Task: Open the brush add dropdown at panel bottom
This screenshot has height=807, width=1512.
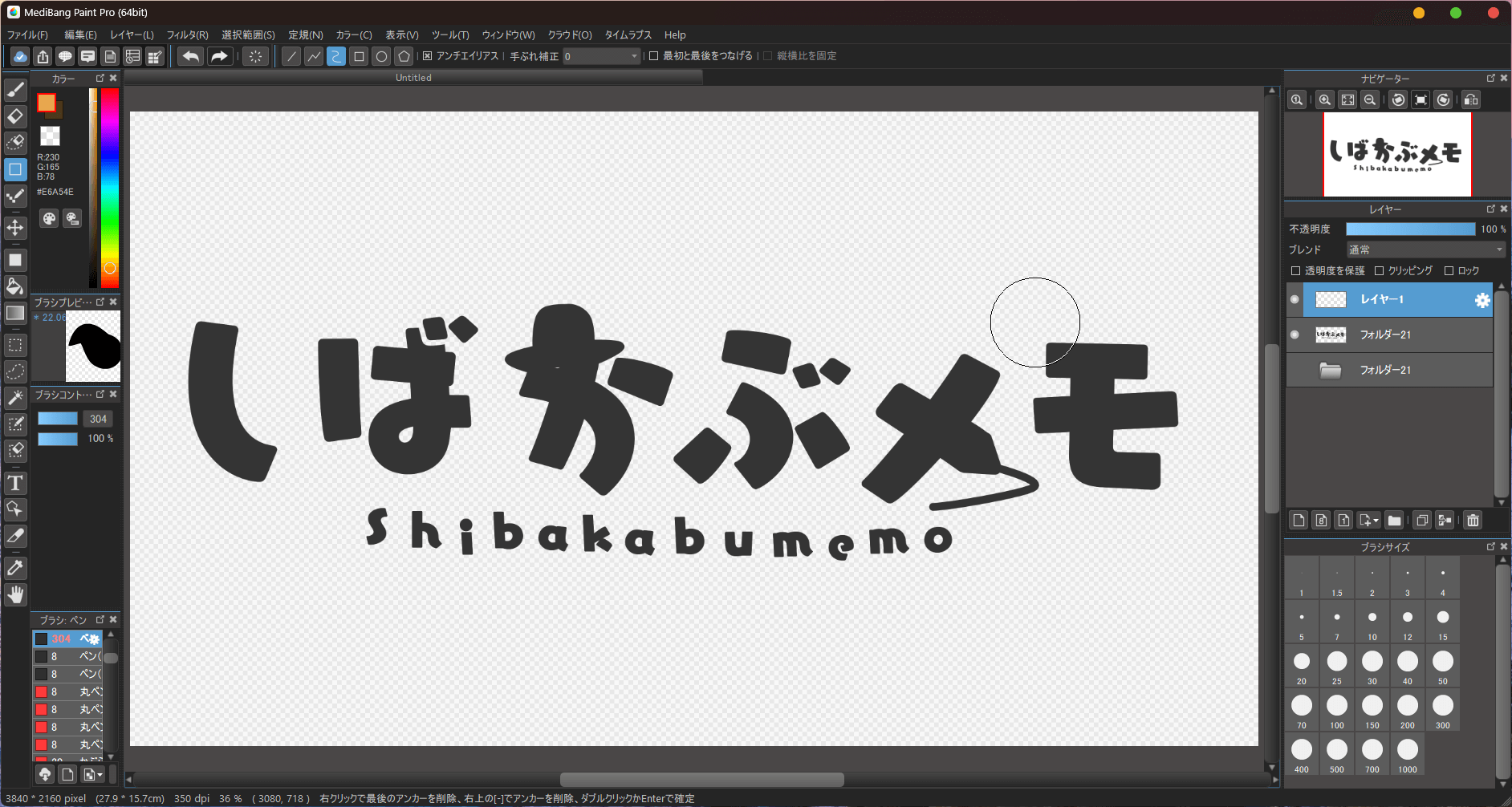Action: pos(94,774)
